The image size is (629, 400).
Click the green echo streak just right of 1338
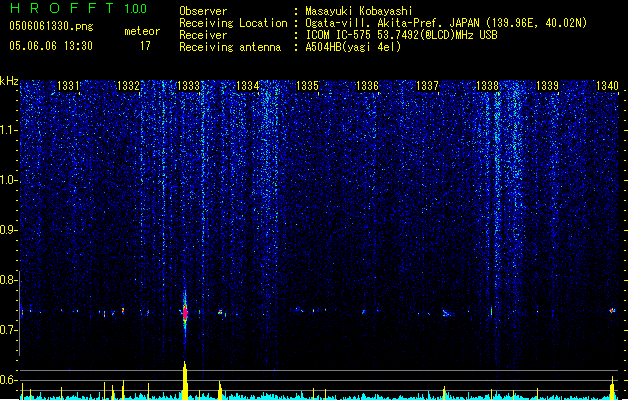[491, 311]
